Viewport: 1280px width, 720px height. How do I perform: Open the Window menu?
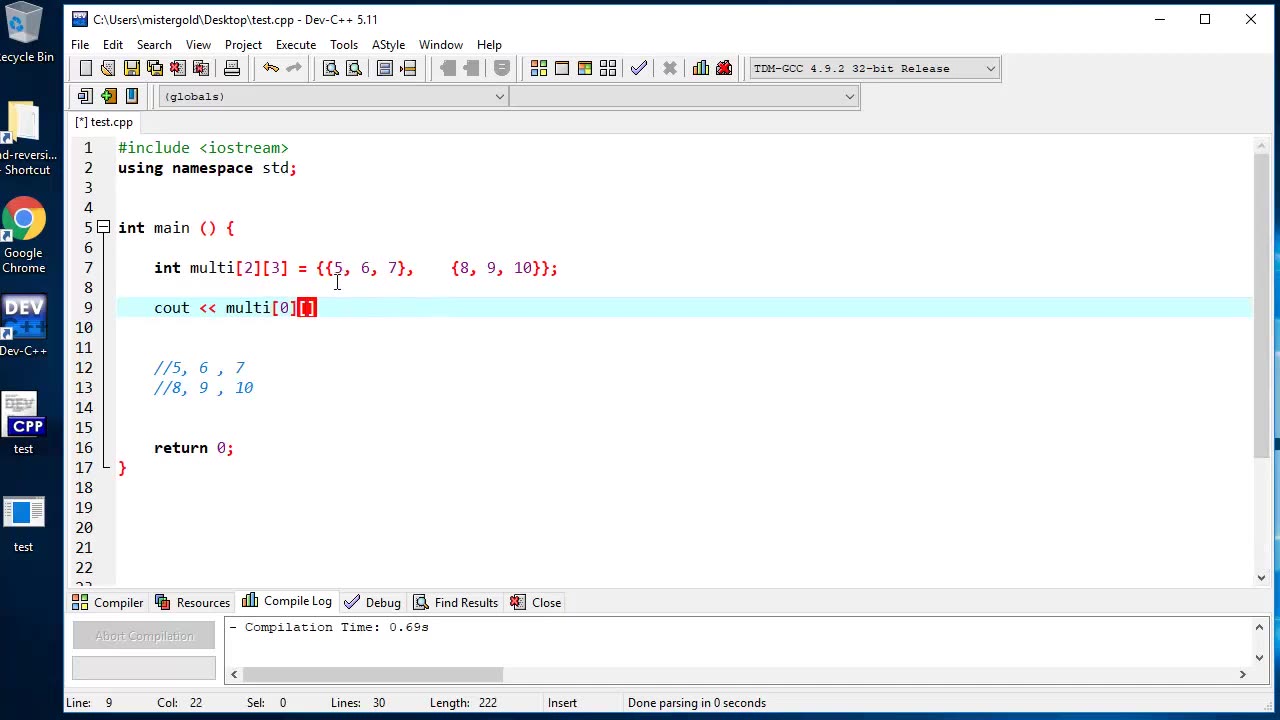coord(441,45)
